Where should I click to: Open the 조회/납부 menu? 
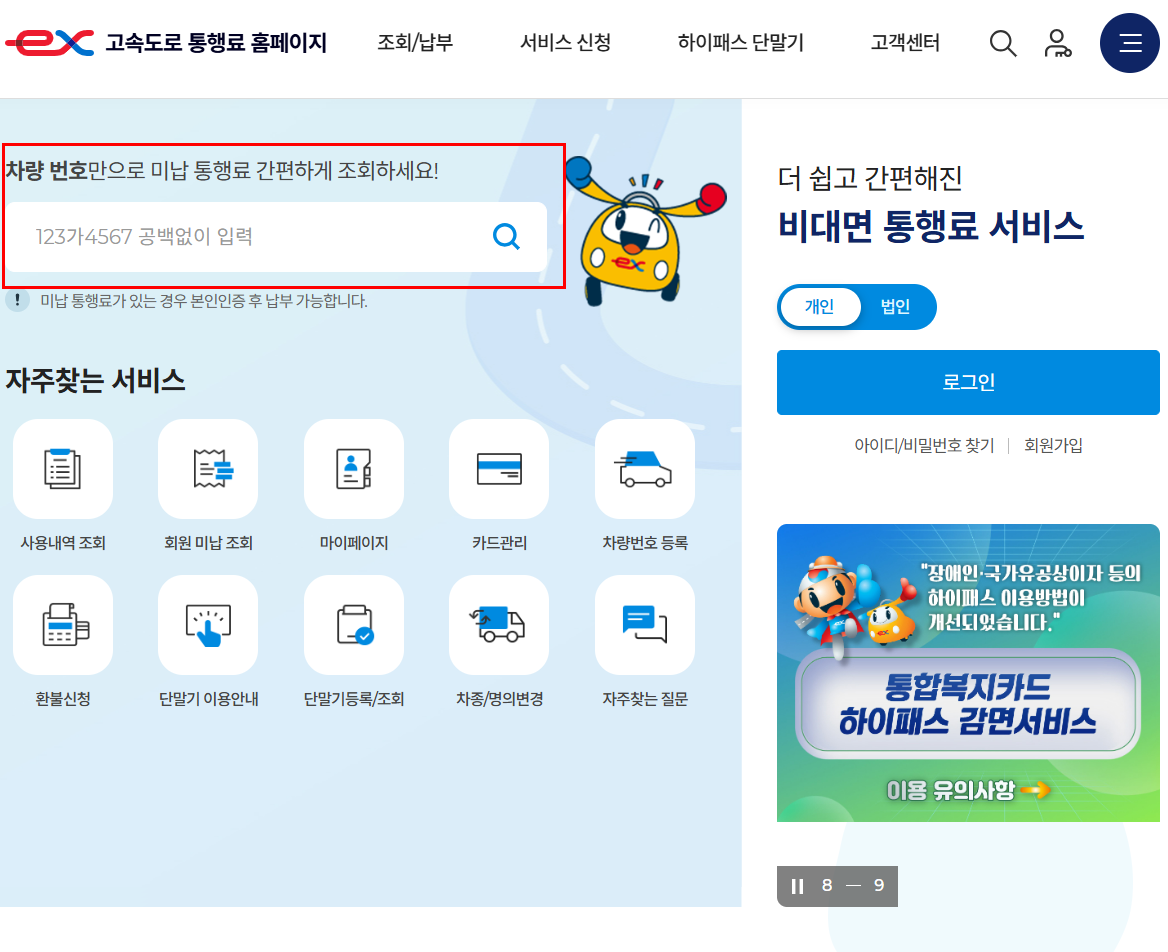click(x=415, y=42)
